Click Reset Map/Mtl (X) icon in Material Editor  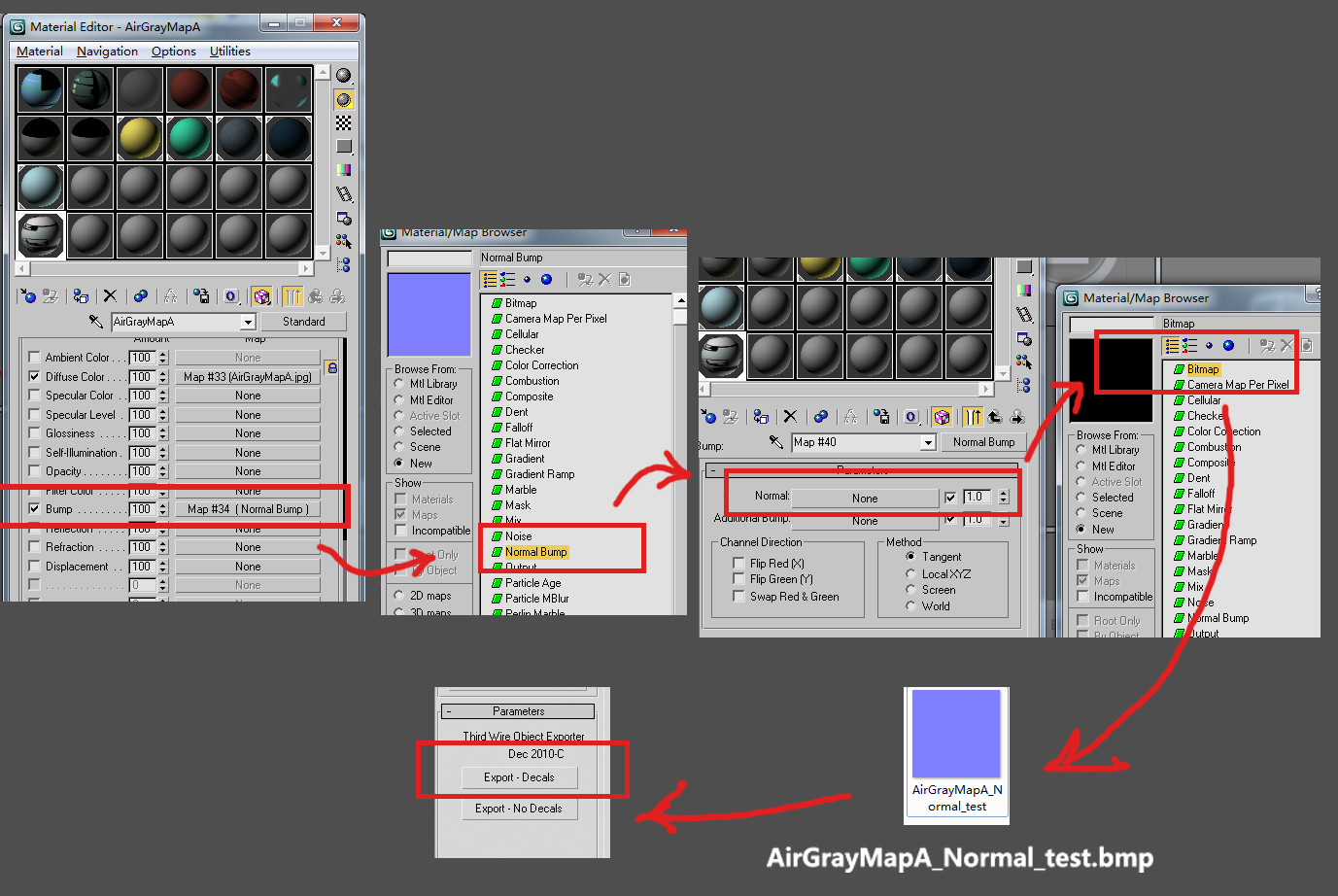pyautogui.click(x=110, y=296)
